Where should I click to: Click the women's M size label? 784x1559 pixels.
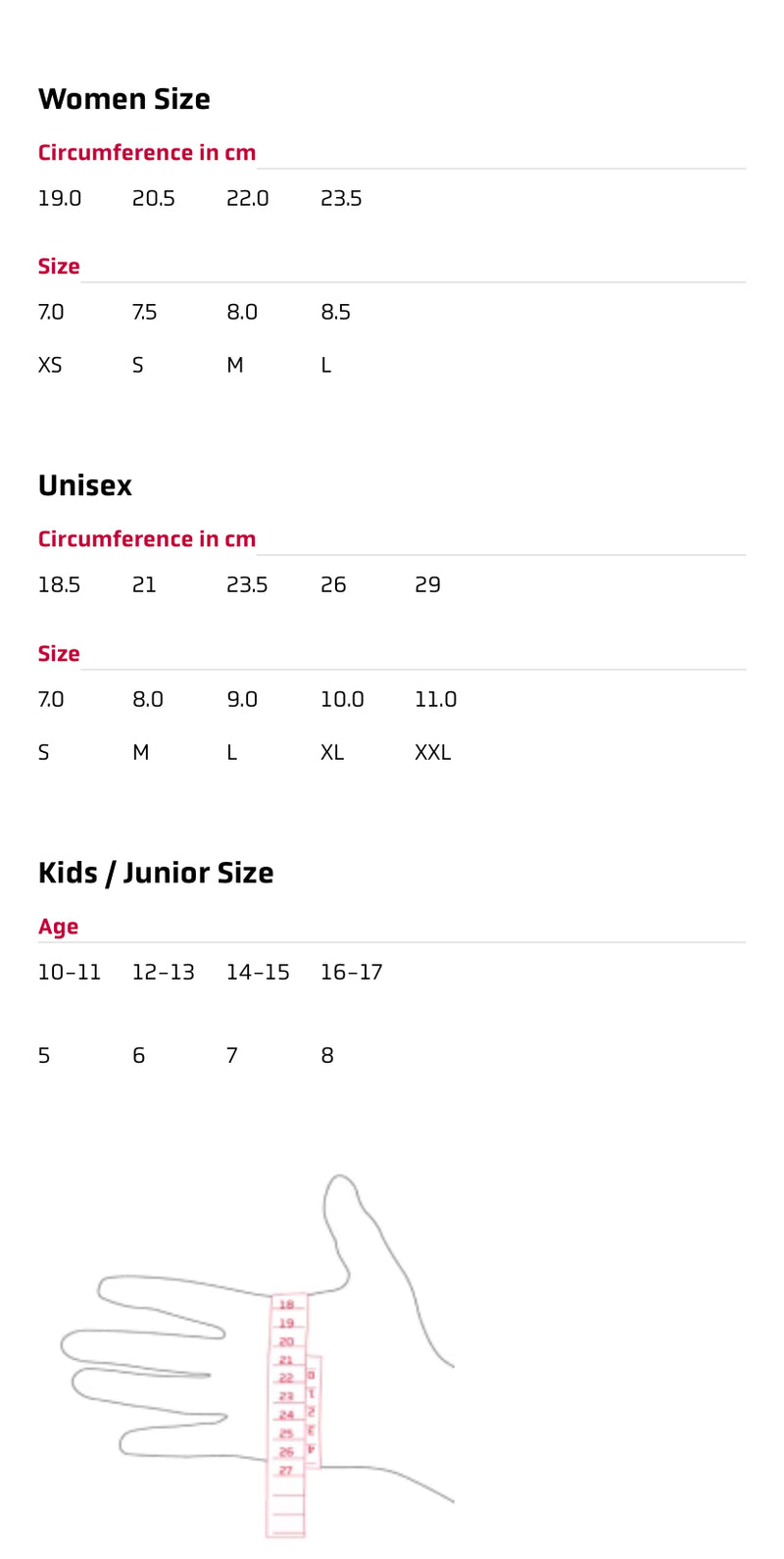[235, 365]
